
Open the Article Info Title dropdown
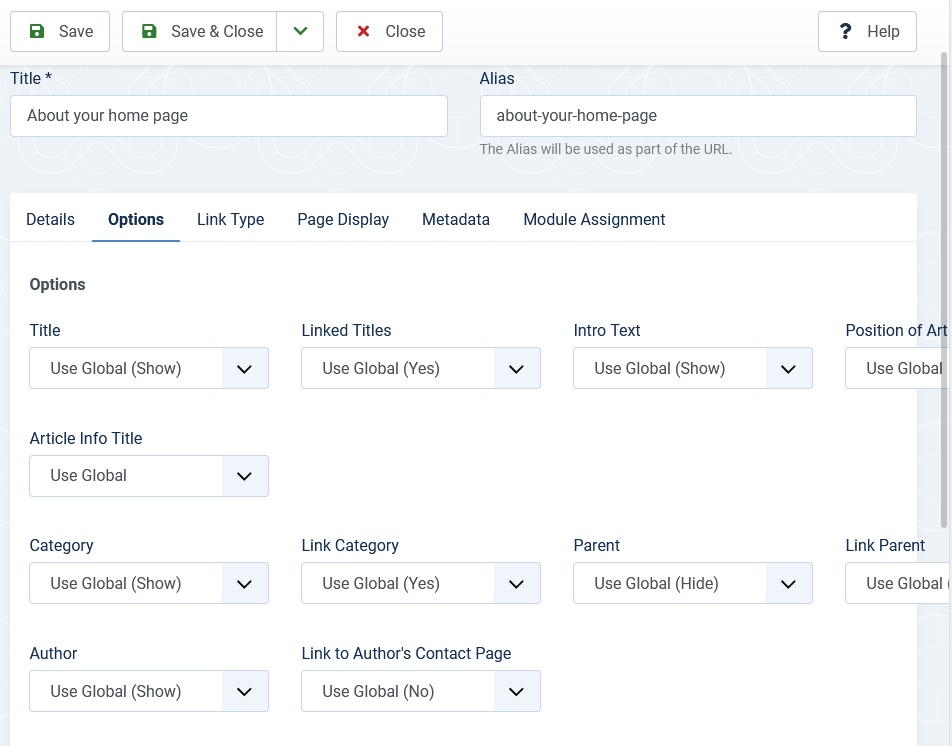(x=149, y=476)
